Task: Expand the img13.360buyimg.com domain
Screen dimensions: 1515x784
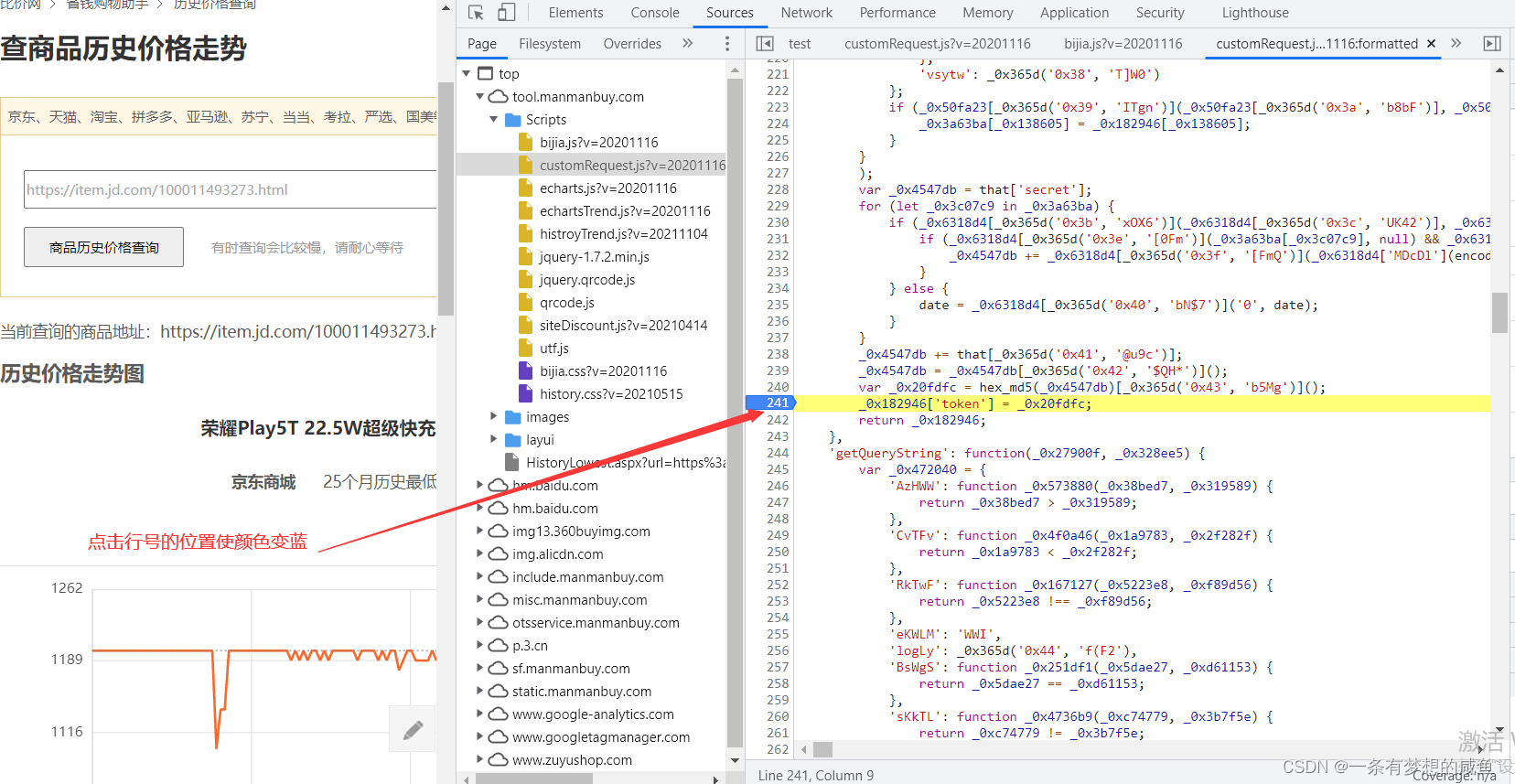Action: point(480,531)
